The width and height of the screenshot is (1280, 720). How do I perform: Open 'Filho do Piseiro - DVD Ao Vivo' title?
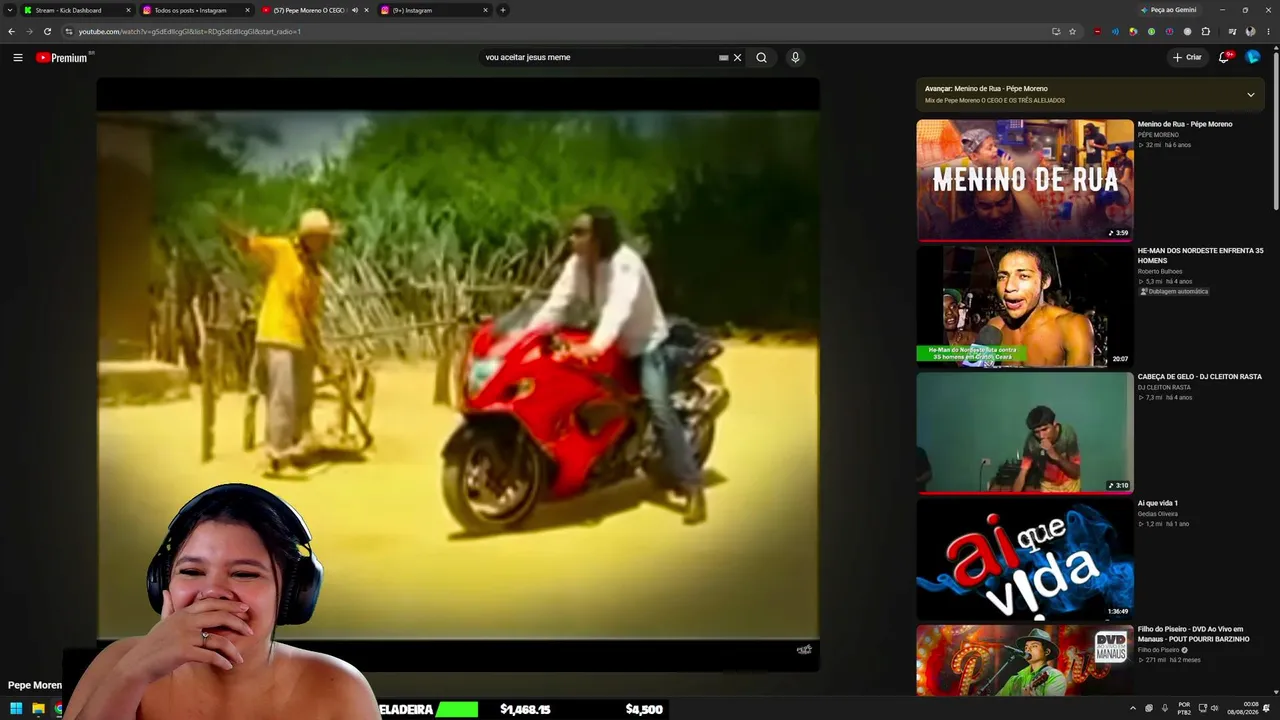1194,634
